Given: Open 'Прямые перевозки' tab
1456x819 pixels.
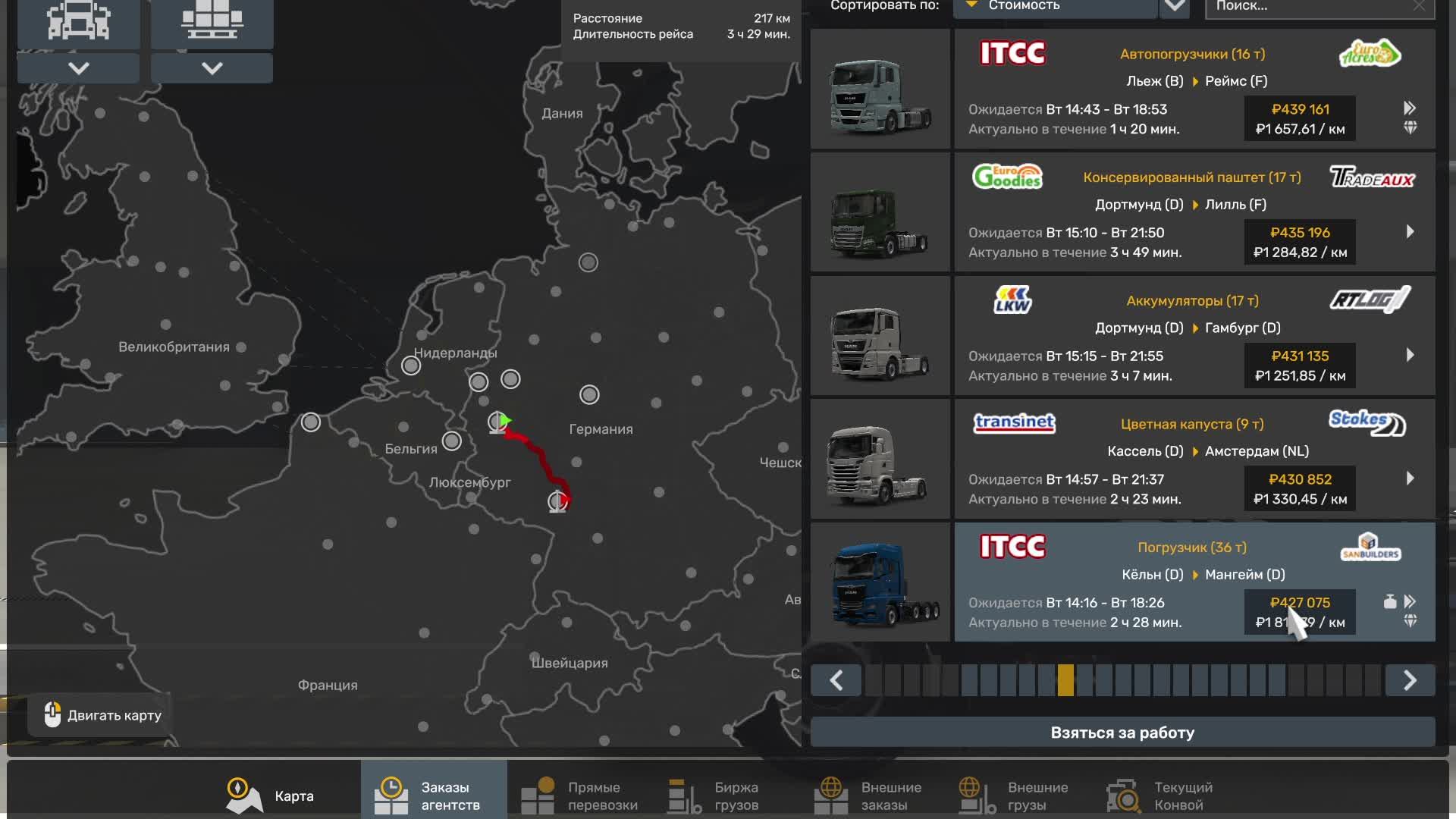Looking at the screenshot, I should tap(580, 795).
